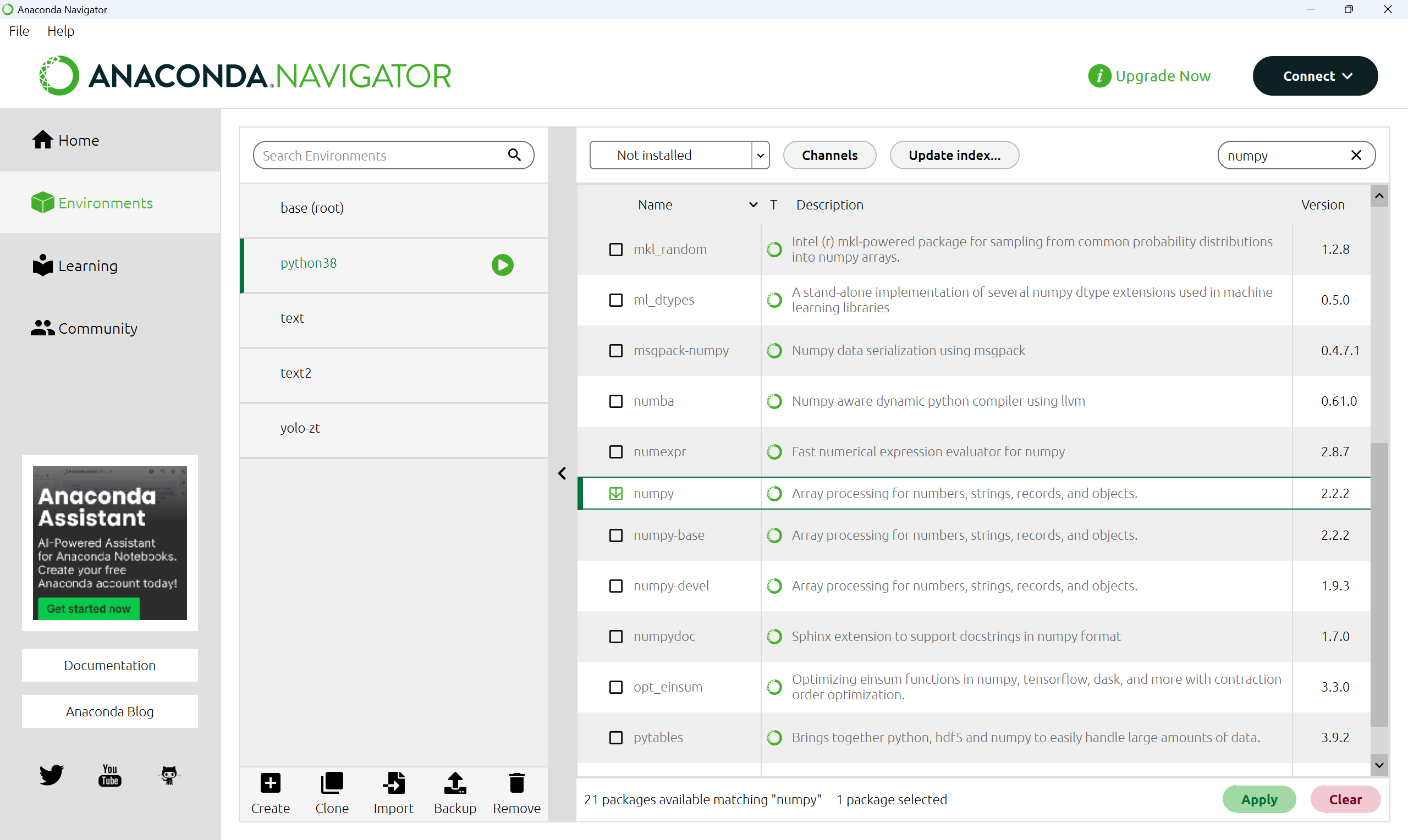This screenshot has height=840, width=1408.
Task: Check the mkl_random package checkbox
Action: pyautogui.click(x=616, y=250)
